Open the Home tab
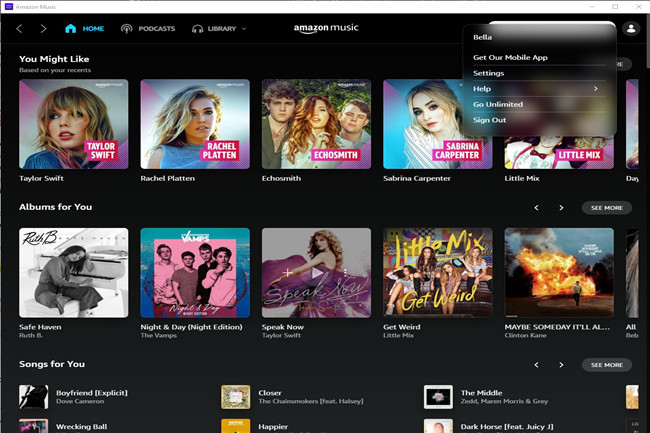 click(x=85, y=29)
